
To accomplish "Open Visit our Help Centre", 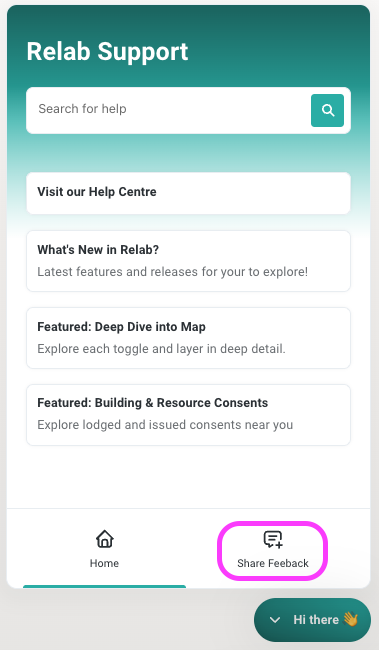I will (x=188, y=193).
